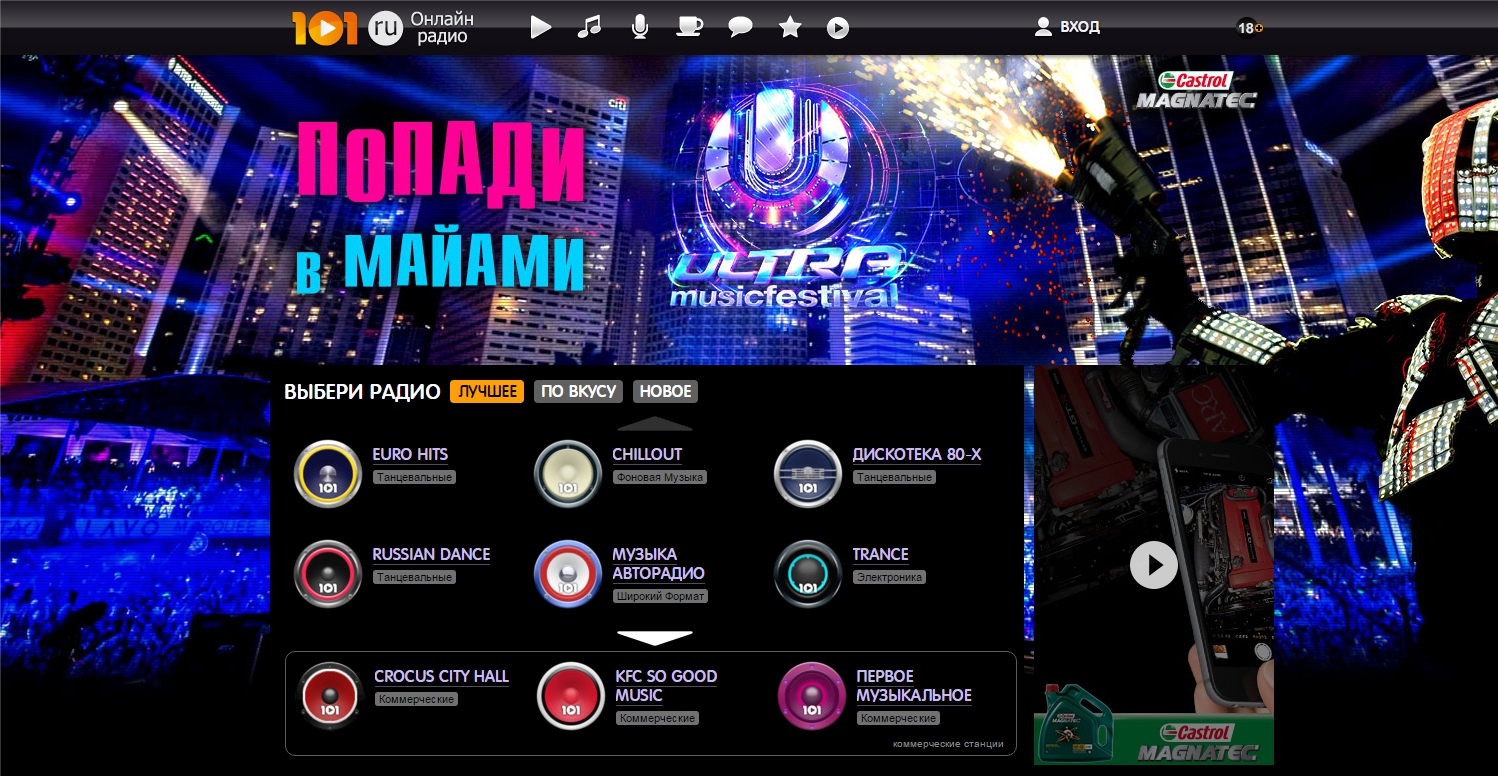Click the Коммерческие tag under Первое Музыкальное
This screenshot has width=1498, height=776.
pos(898,719)
